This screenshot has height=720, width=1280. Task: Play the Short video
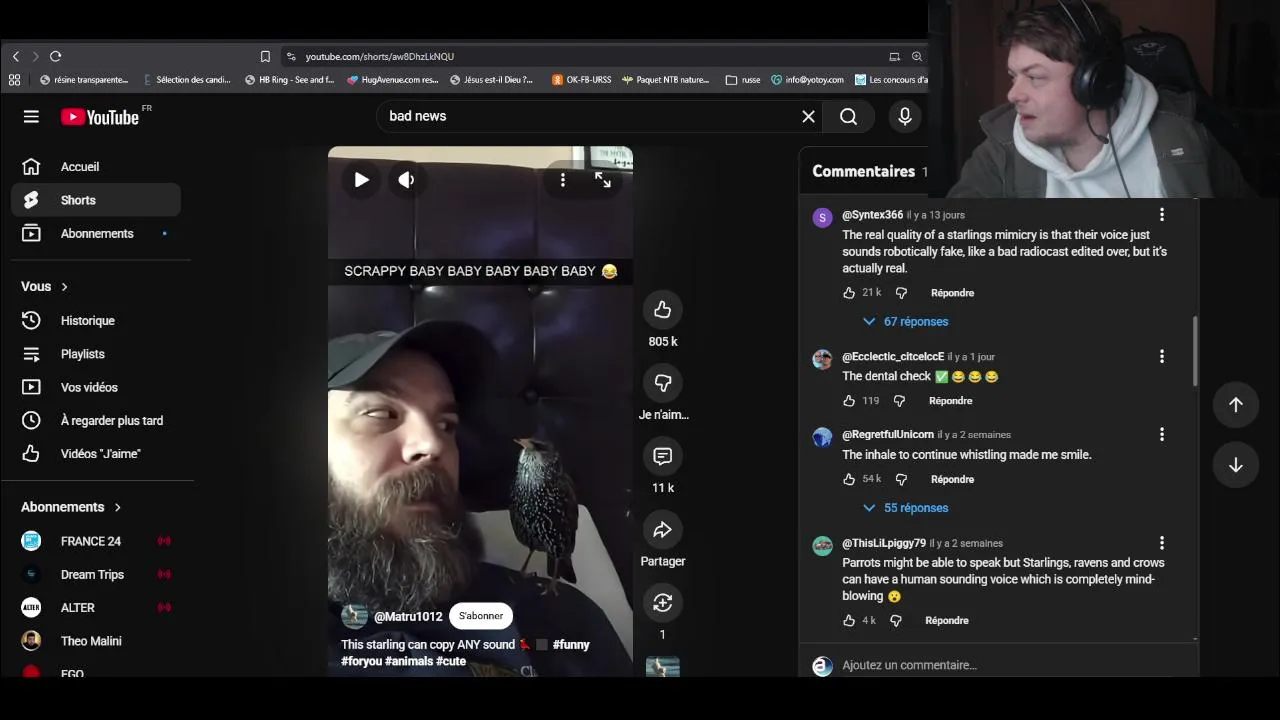(x=362, y=180)
